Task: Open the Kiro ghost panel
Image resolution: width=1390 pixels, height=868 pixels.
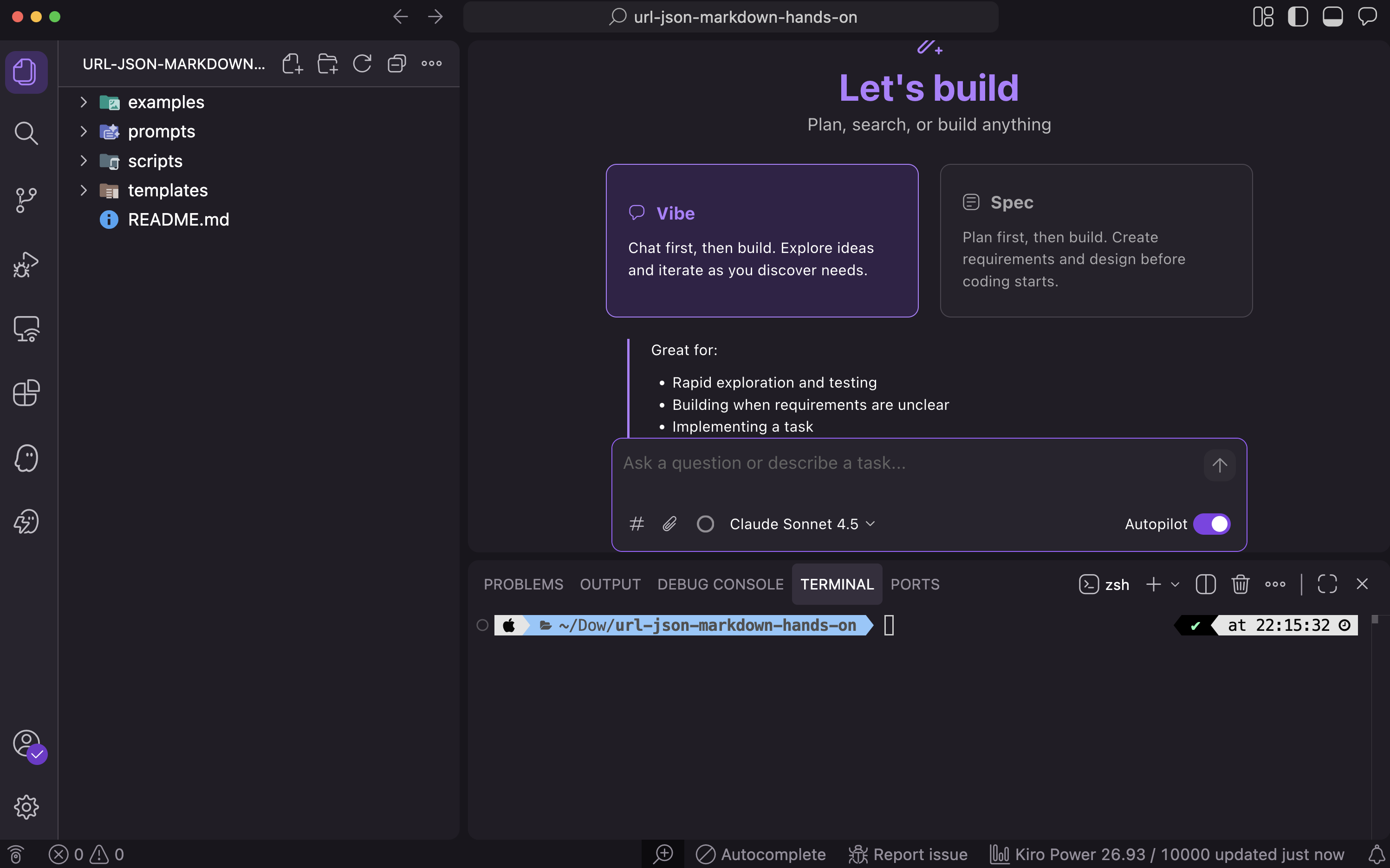Action: point(26,458)
